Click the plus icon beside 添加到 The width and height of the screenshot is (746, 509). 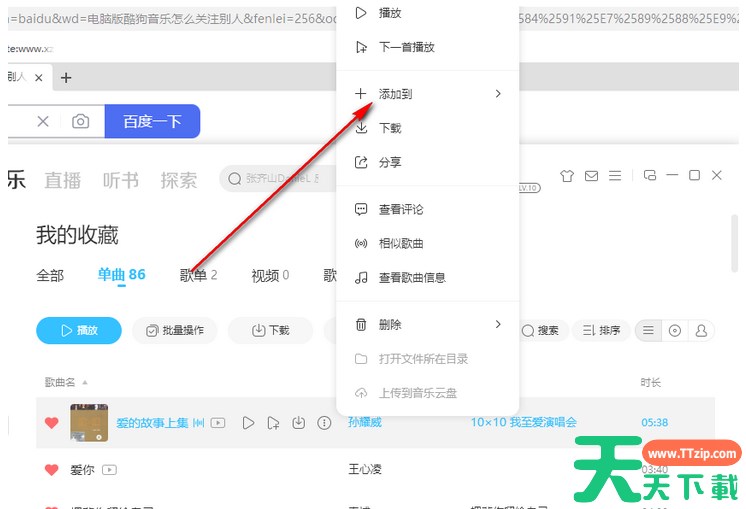pos(361,94)
